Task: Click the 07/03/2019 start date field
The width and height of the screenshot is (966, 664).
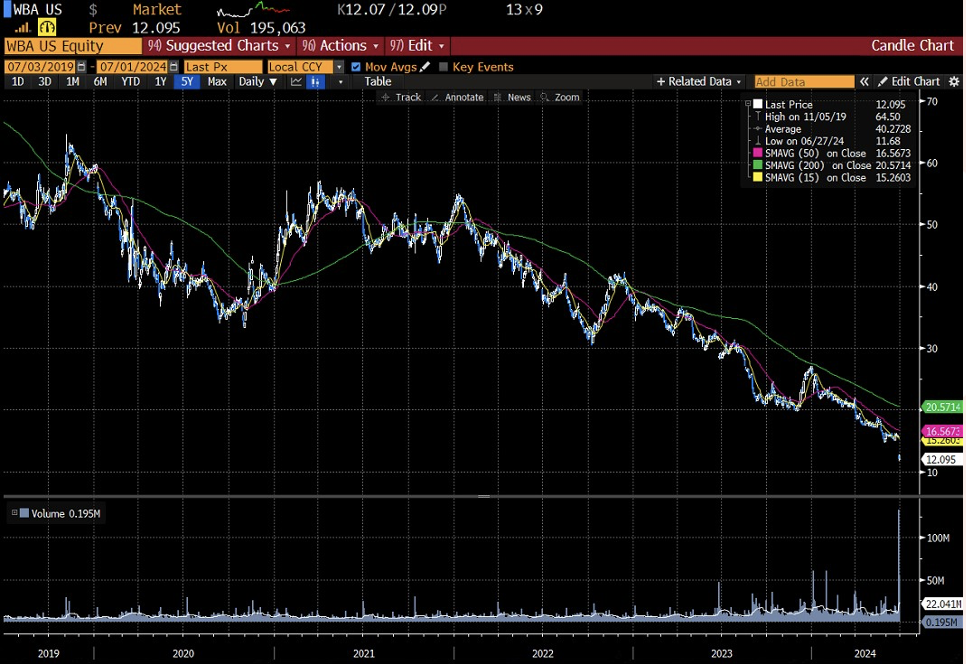Action: tap(40, 67)
